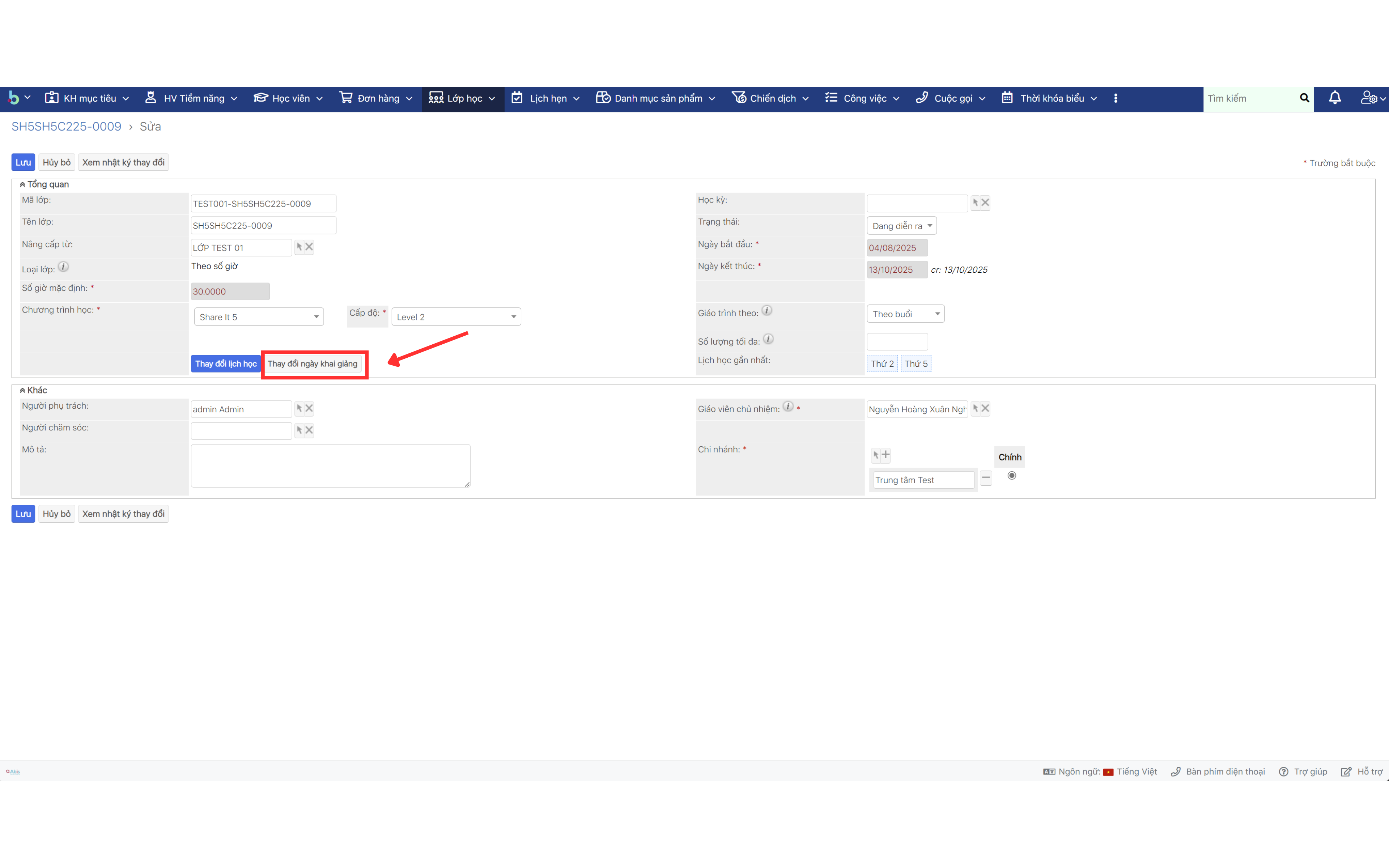Click Thay đổi ngày khai giảng button
Screen dimensions: 1389x868
(313, 363)
